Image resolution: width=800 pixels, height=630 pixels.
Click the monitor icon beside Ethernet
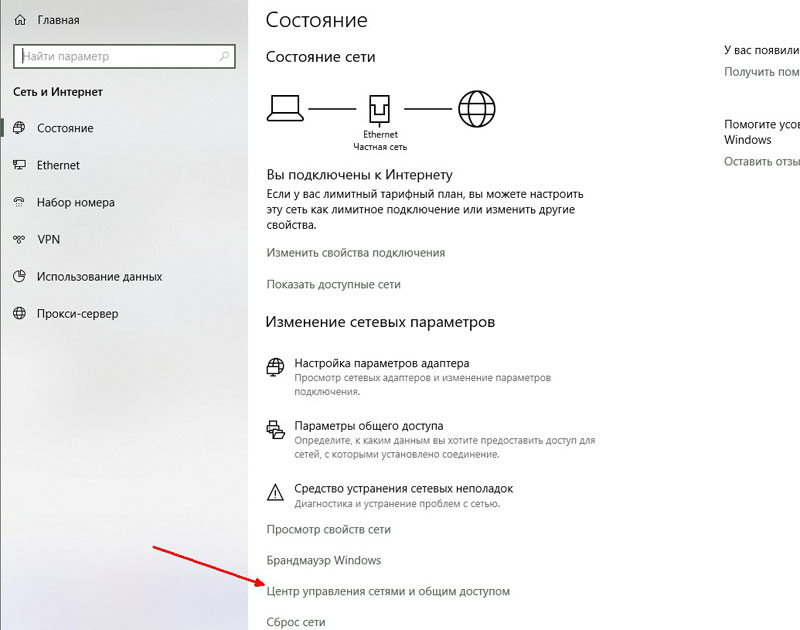tap(19, 165)
